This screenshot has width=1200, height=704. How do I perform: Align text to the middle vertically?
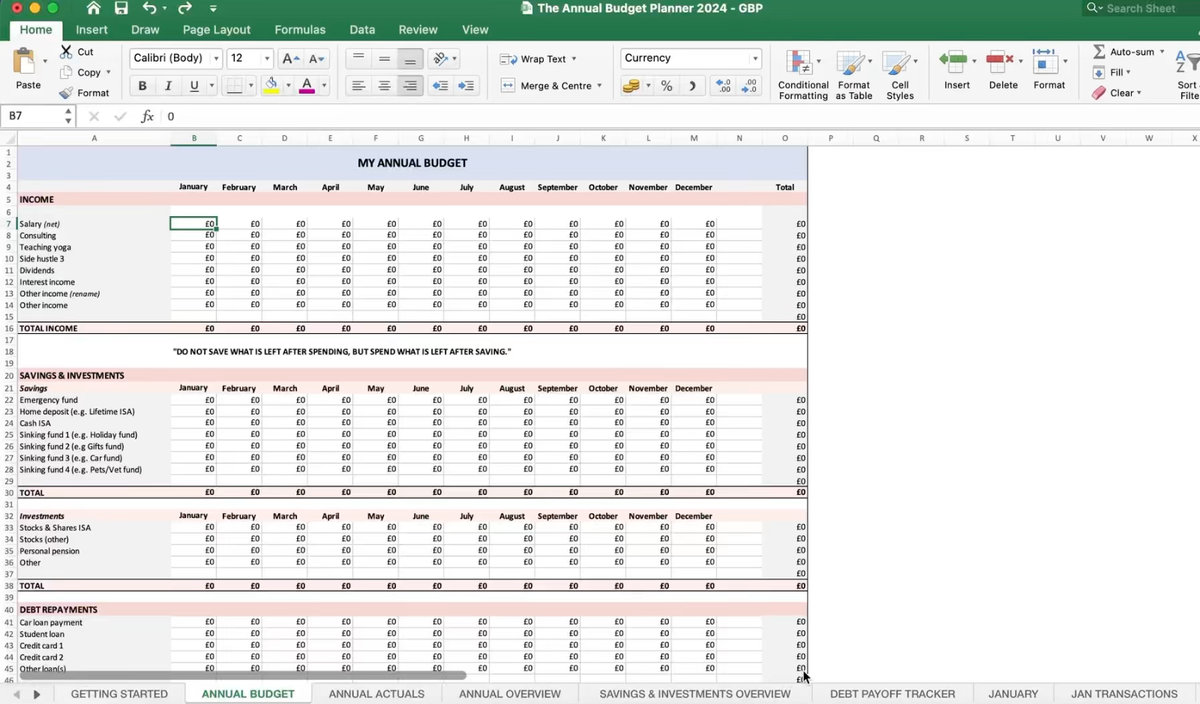point(384,59)
